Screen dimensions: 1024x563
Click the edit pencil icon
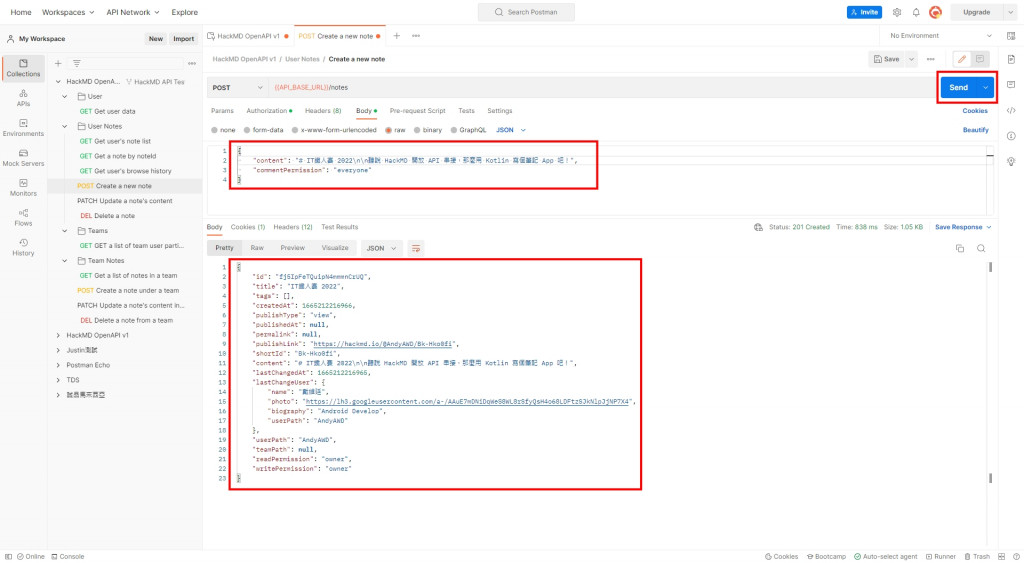[x=961, y=59]
